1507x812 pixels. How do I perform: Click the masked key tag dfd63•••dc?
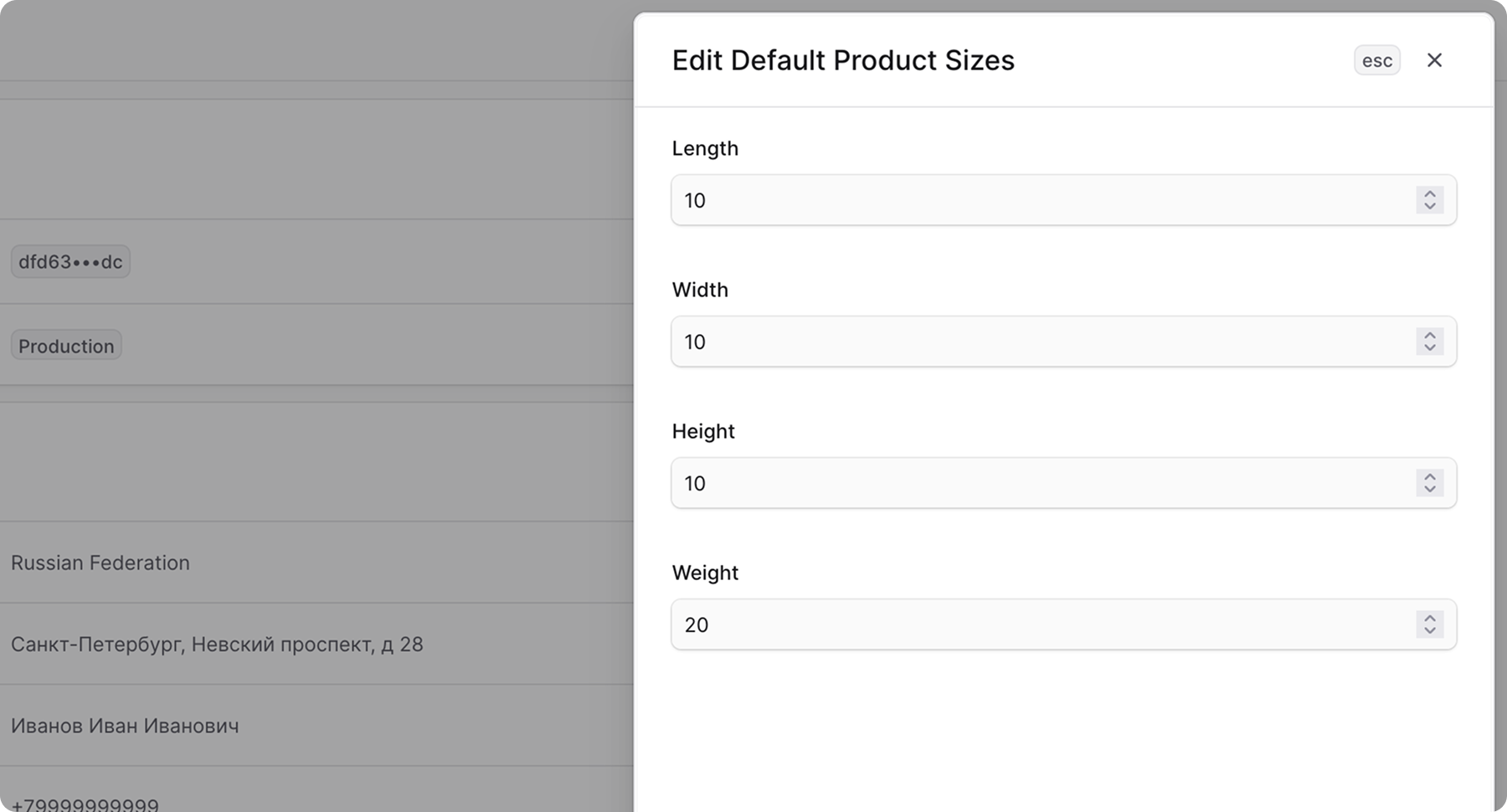click(70, 261)
